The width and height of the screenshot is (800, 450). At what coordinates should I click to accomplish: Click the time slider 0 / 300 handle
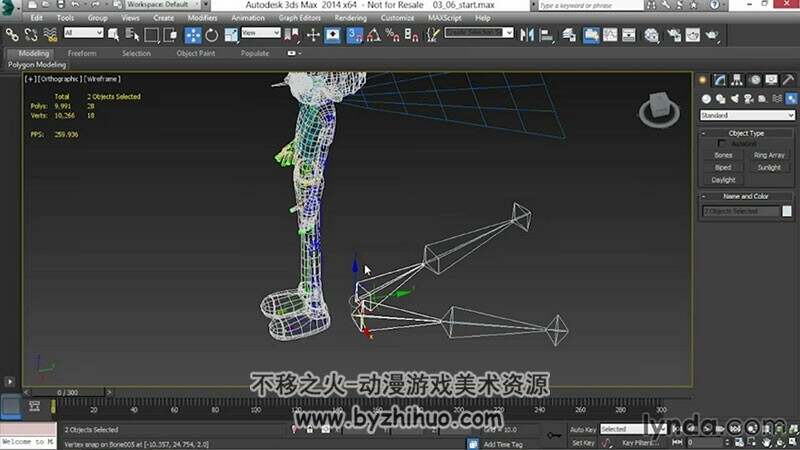[x=67, y=392]
